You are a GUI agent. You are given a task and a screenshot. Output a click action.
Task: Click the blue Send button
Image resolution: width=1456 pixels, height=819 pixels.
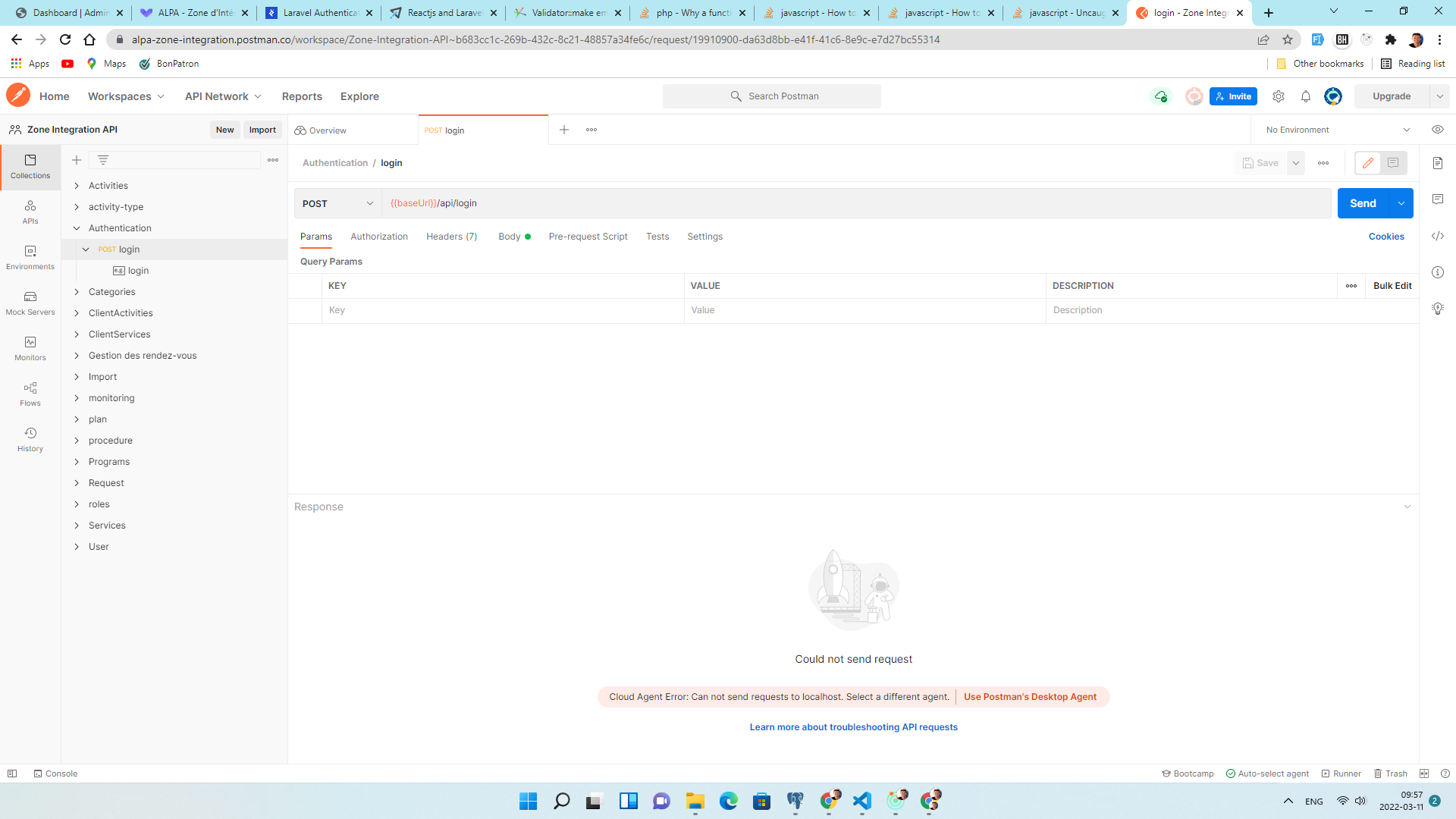pos(1362,203)
